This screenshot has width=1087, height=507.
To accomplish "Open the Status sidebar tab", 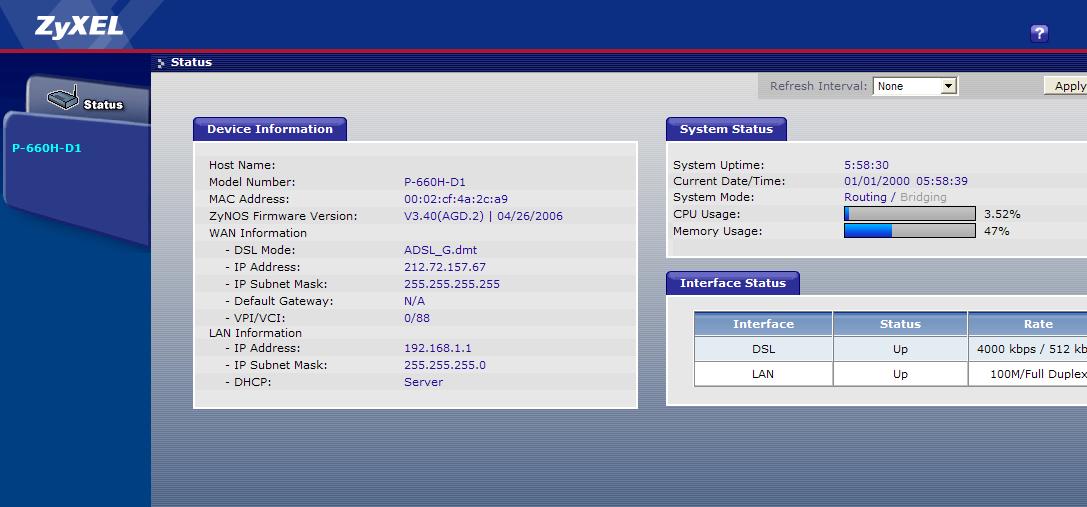I will [x=88, y=99].
